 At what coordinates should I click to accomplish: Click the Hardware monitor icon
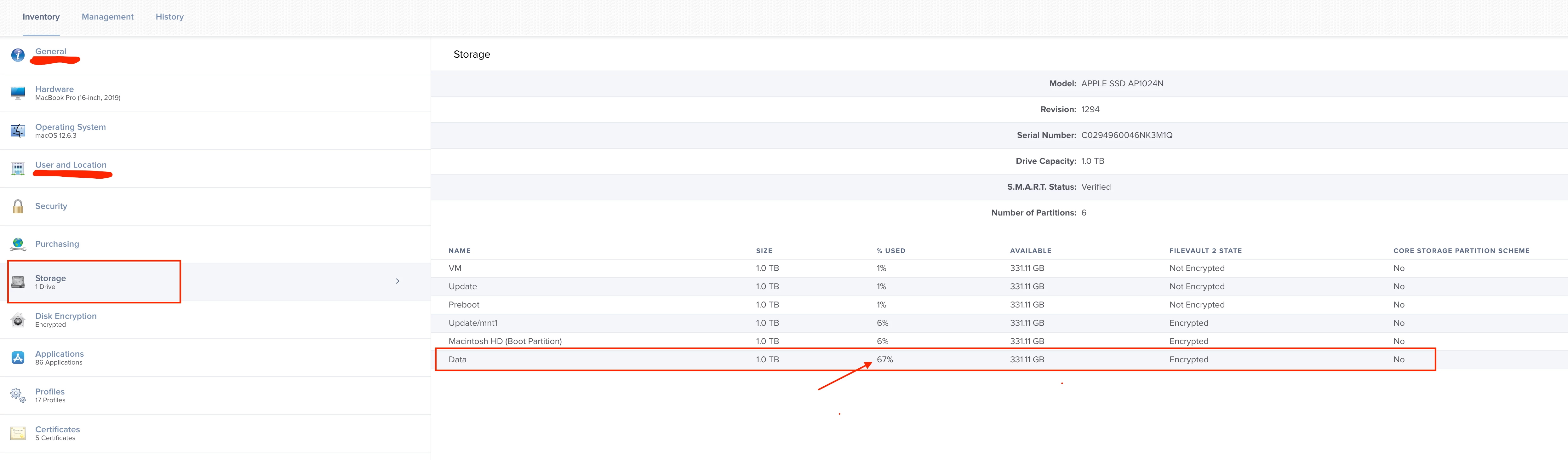click(18, 93)
